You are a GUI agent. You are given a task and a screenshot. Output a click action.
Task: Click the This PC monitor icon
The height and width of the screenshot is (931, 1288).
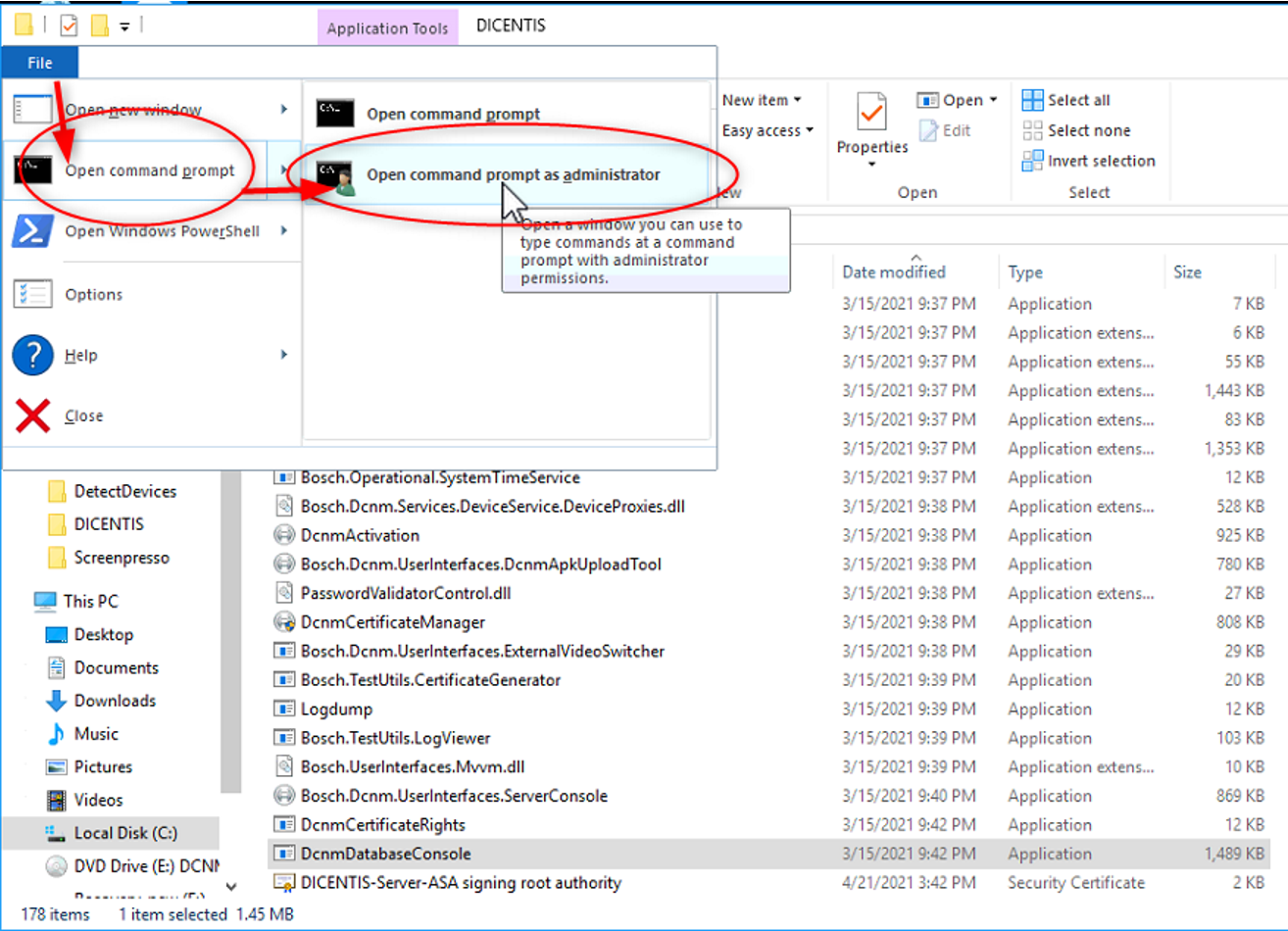pyautogui.click(x=45, y=601)
